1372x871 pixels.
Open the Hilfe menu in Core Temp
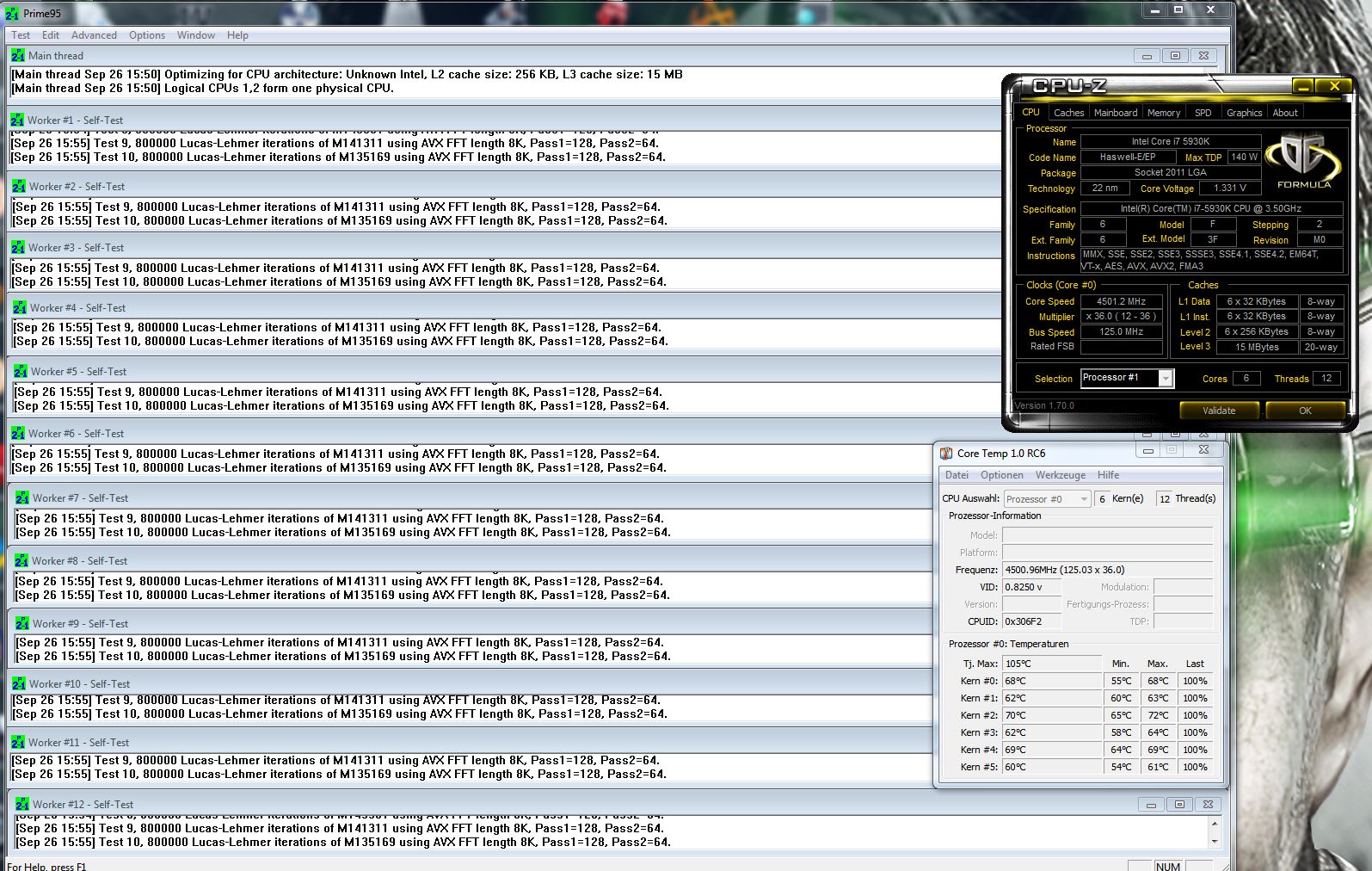(x=1109, y=475)
